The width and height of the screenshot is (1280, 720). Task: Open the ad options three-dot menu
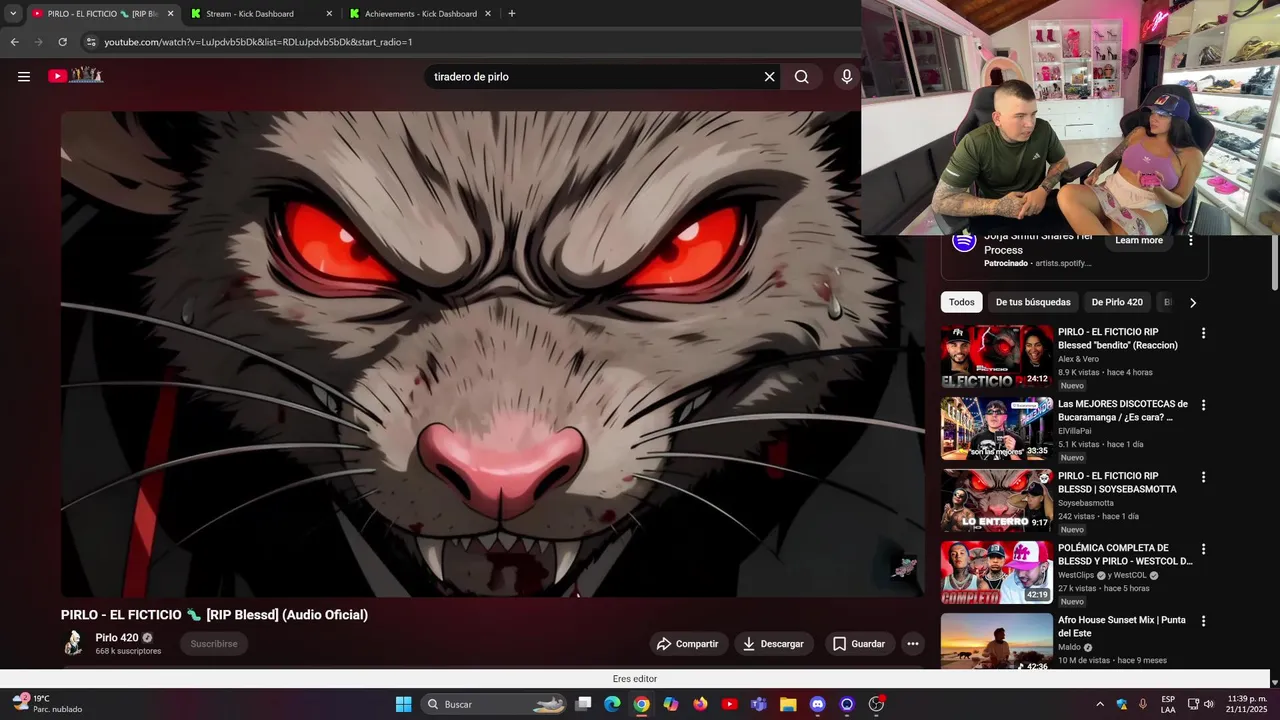click(x=1190, y=240)
